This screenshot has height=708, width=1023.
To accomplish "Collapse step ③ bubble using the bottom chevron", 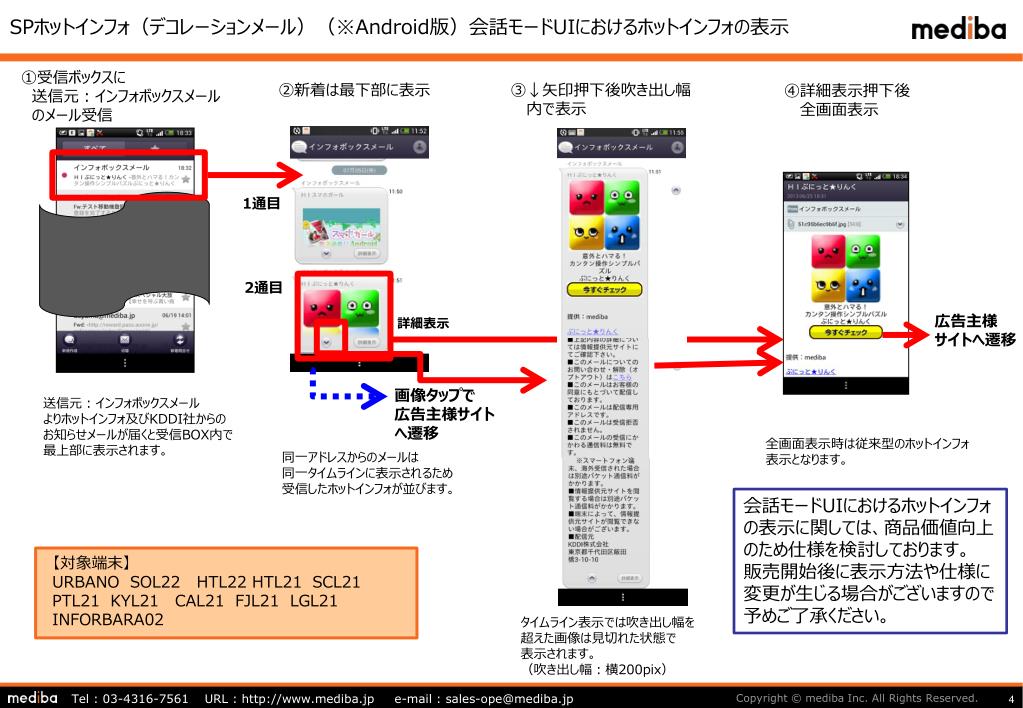I will pos(592,578).
